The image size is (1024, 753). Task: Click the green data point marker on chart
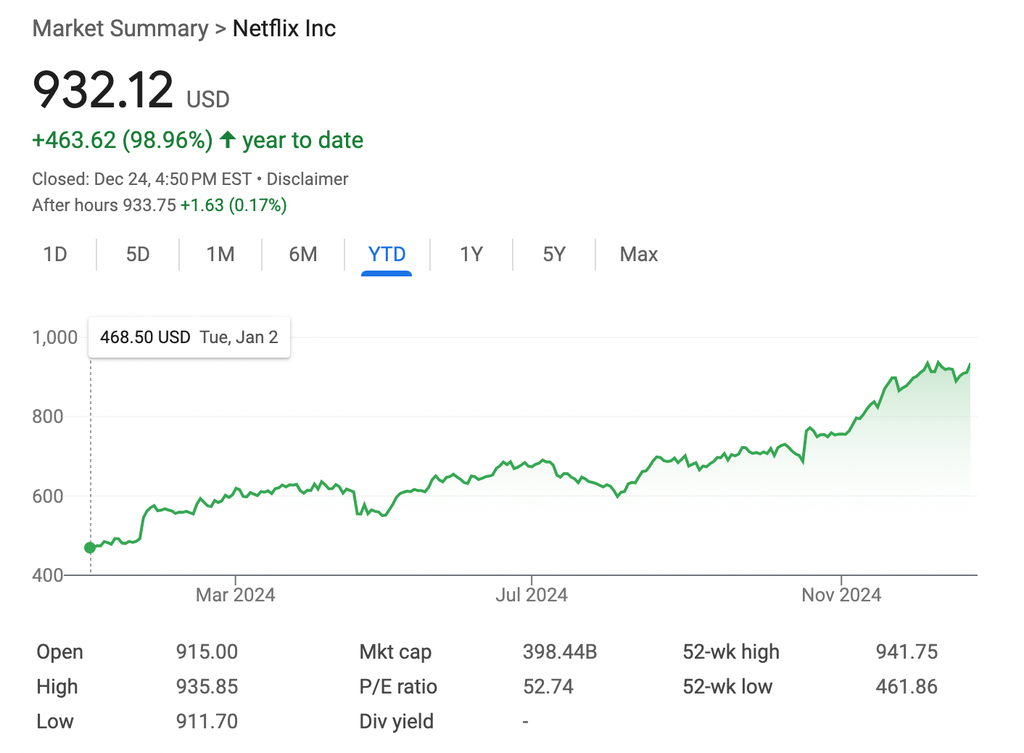pyautogui.click(x=90, y=547)
